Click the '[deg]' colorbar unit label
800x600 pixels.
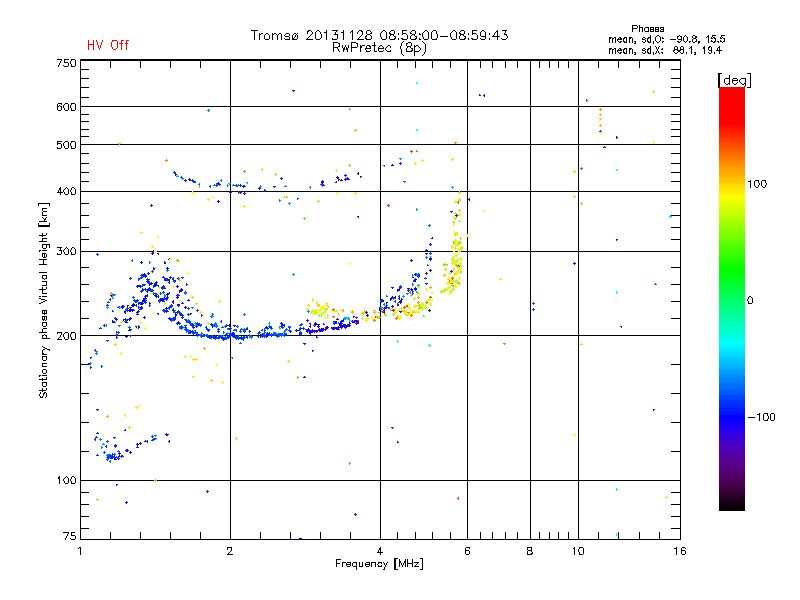pos(734,80)
